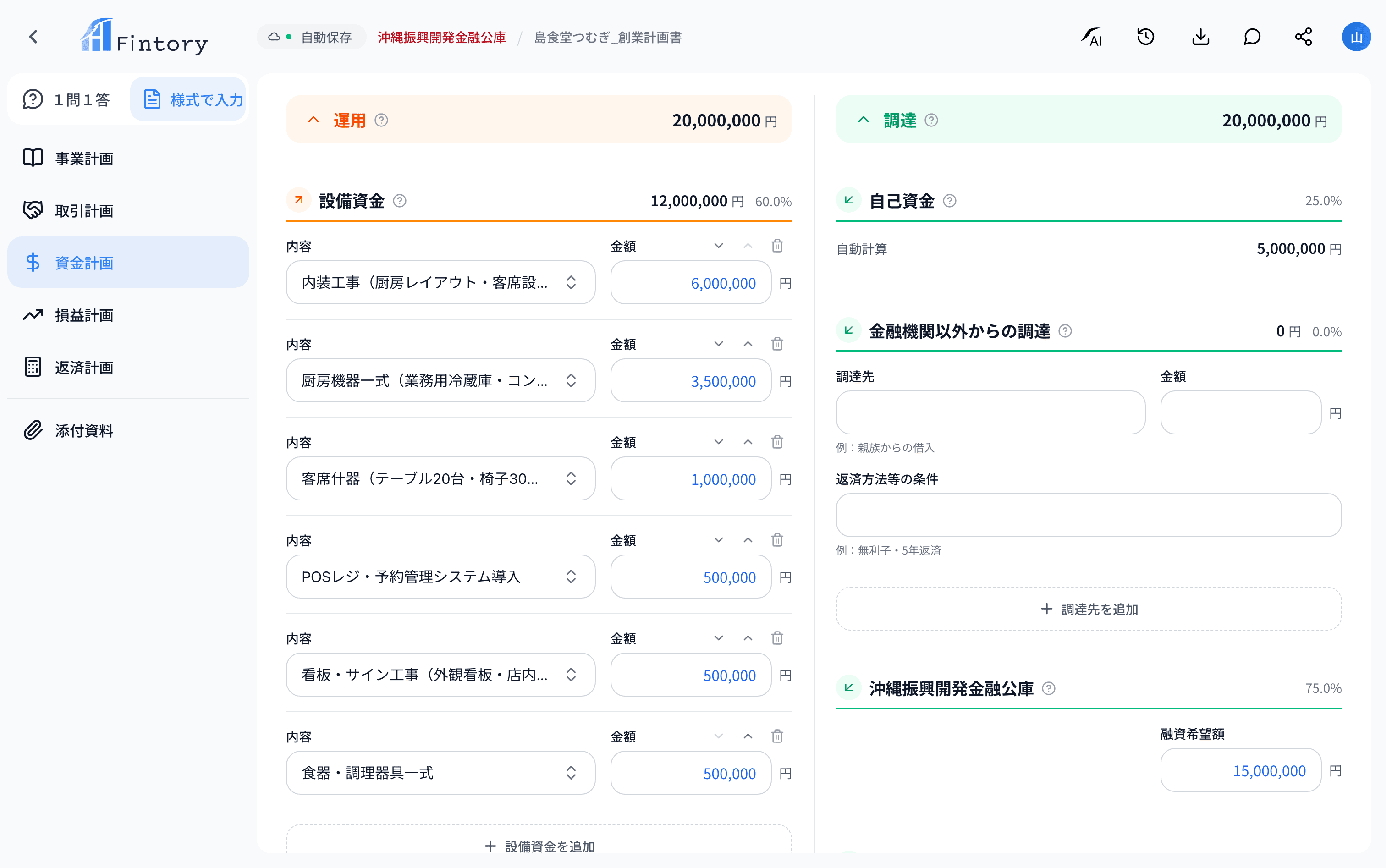1386x868 pixels.
Task: Open the user avatar labeled 山
Action: pos(1356,37)
